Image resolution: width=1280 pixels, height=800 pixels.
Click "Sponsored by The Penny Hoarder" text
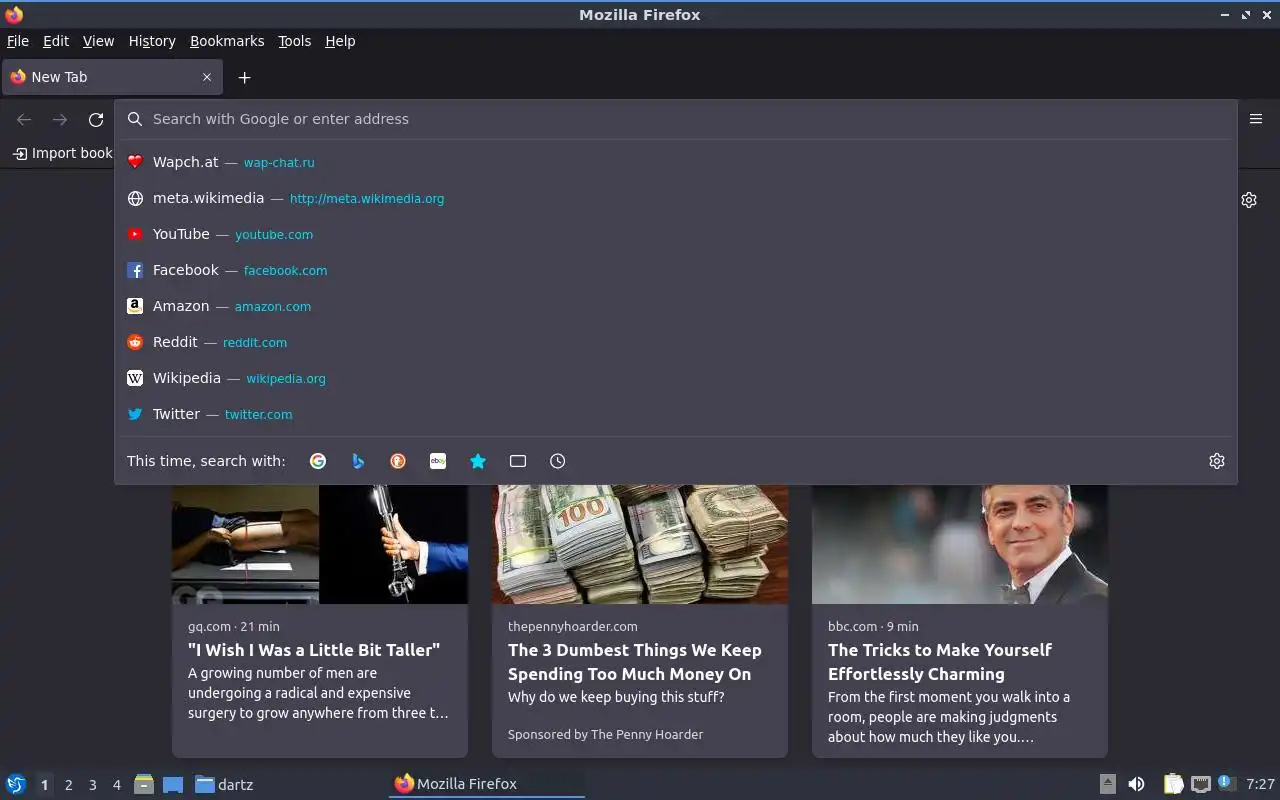[x=605, y=734]
